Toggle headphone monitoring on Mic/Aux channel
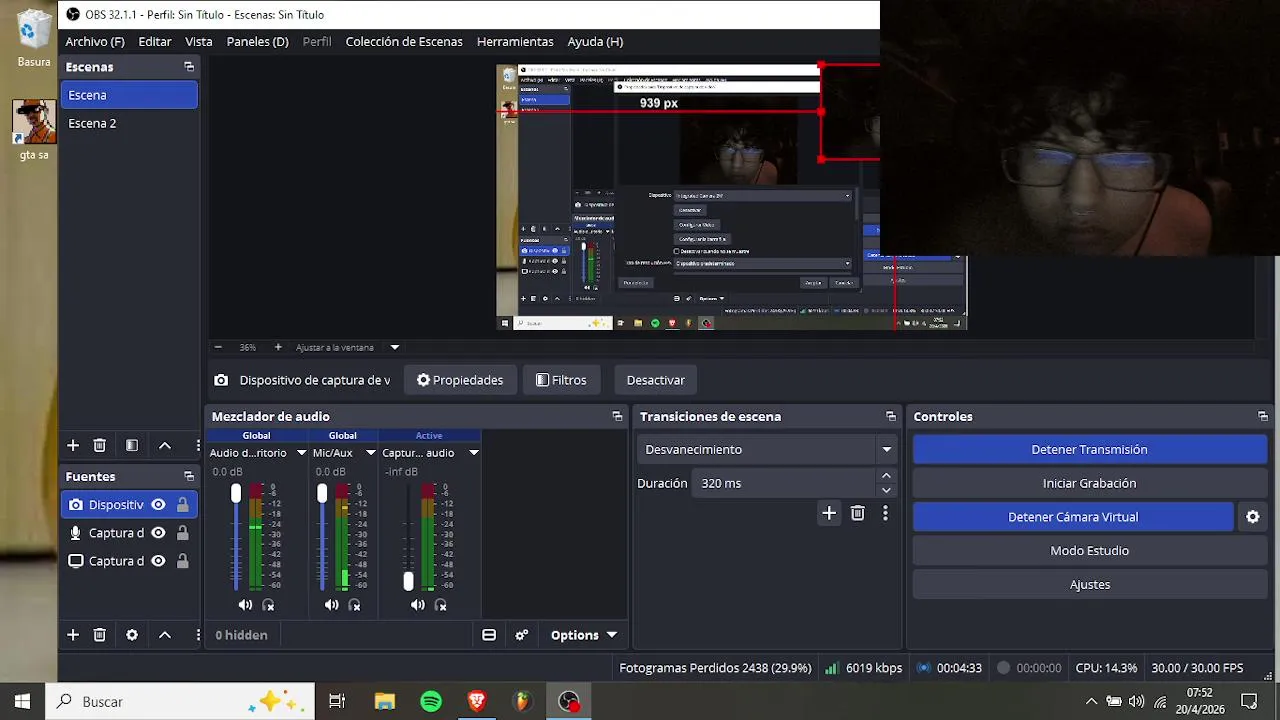1280x720 pixels. click(x=354, y=605)
